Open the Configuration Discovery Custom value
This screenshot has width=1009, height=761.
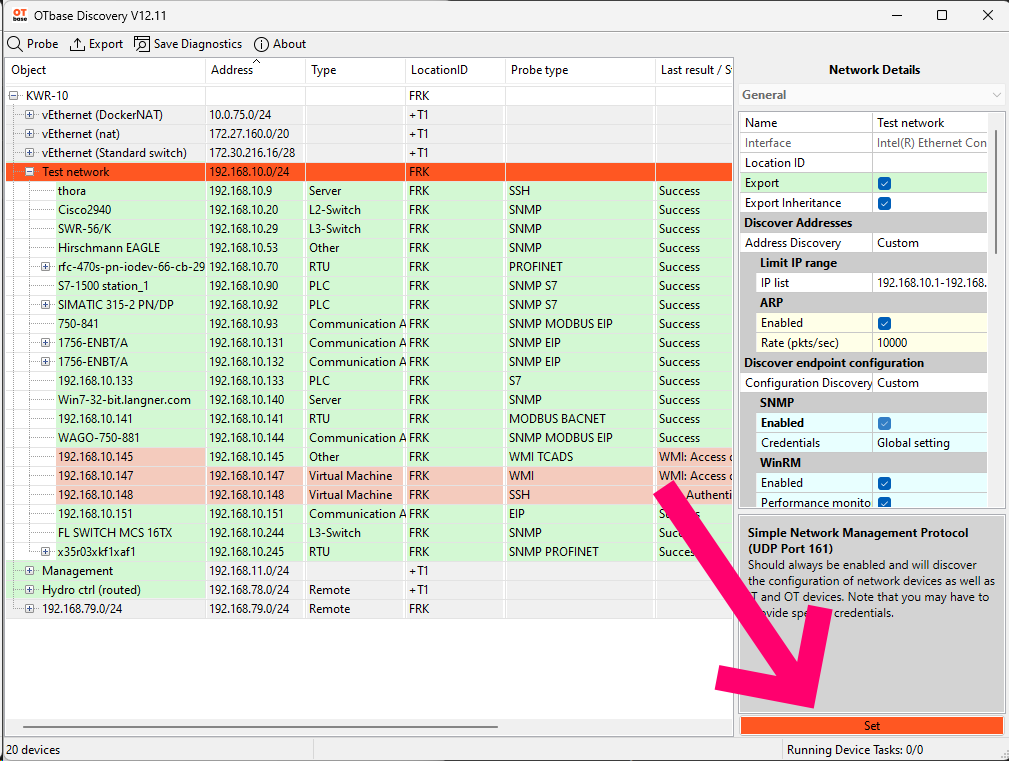pyautogui.click(x=930, y=383)
